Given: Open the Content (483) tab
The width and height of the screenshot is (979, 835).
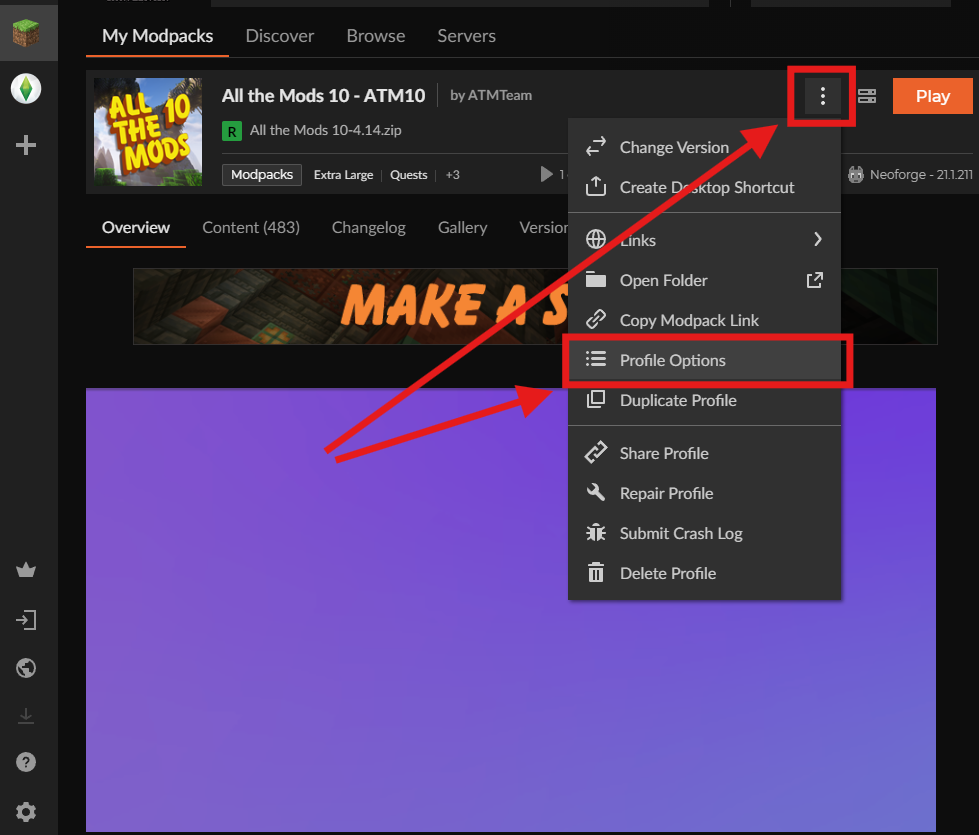Looking at the screenshot, I should pos(250,227).
